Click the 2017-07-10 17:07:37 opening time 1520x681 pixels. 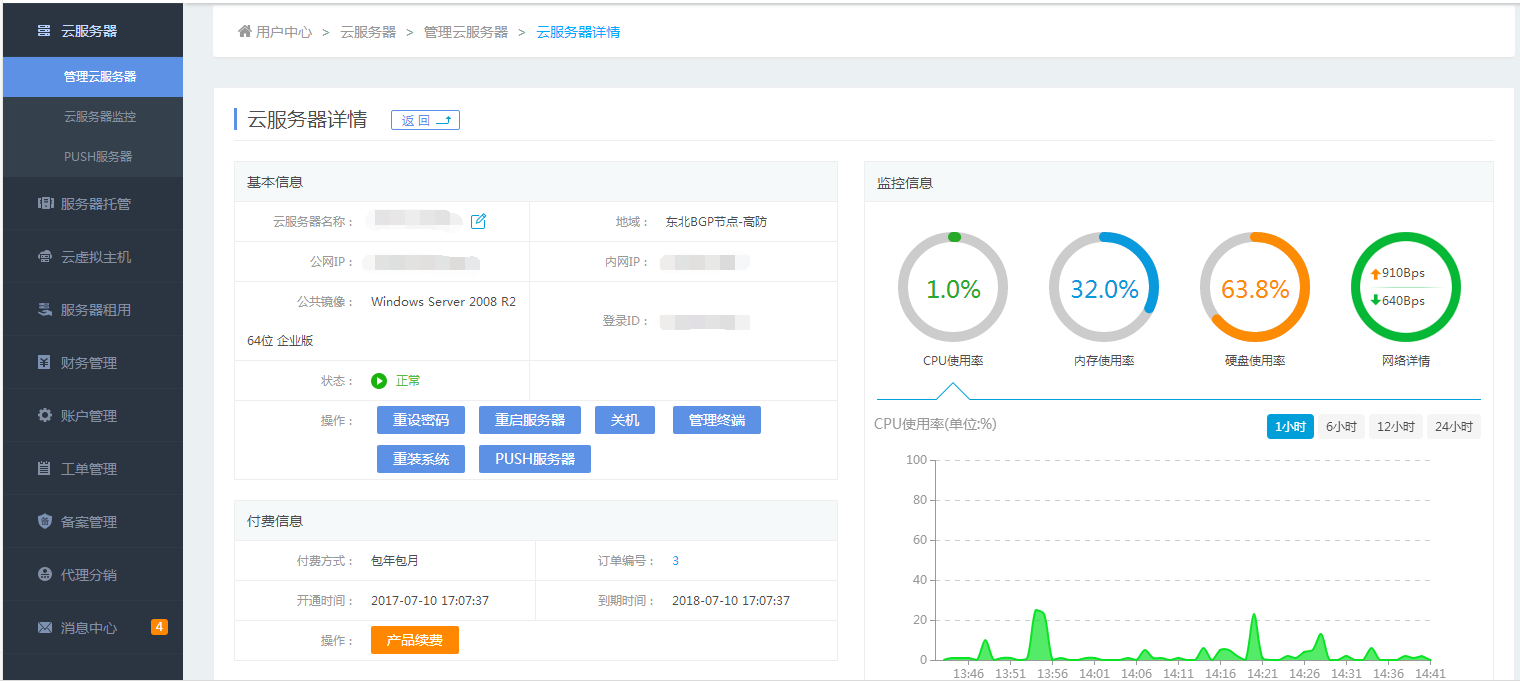[x=430, y=601]
